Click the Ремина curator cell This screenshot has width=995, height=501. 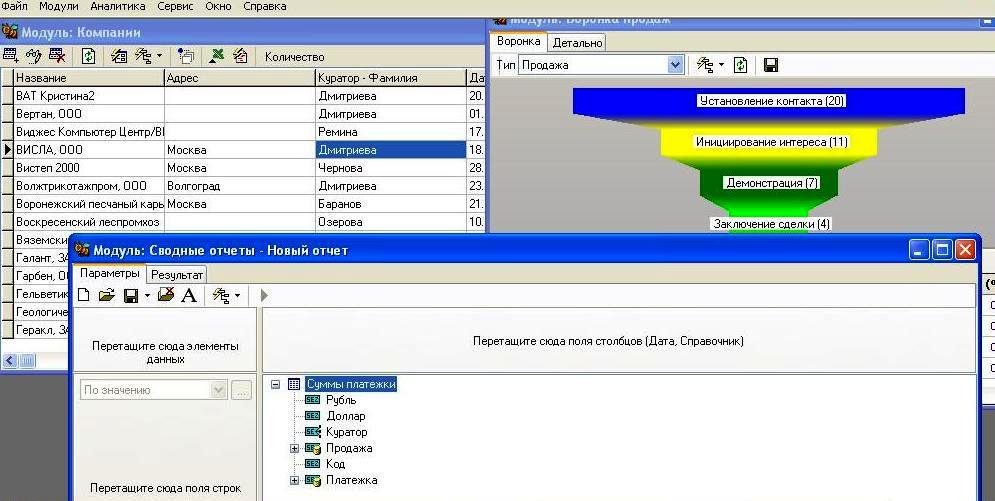391,132
